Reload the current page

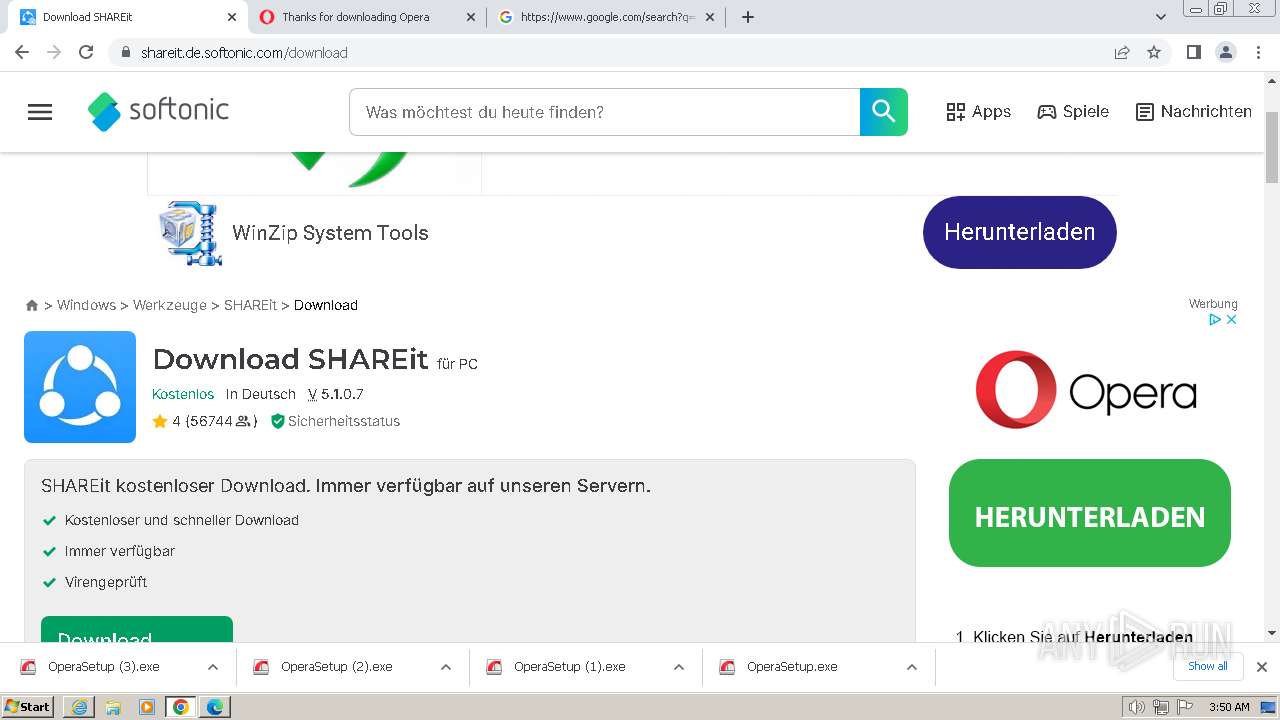(86, 52)
